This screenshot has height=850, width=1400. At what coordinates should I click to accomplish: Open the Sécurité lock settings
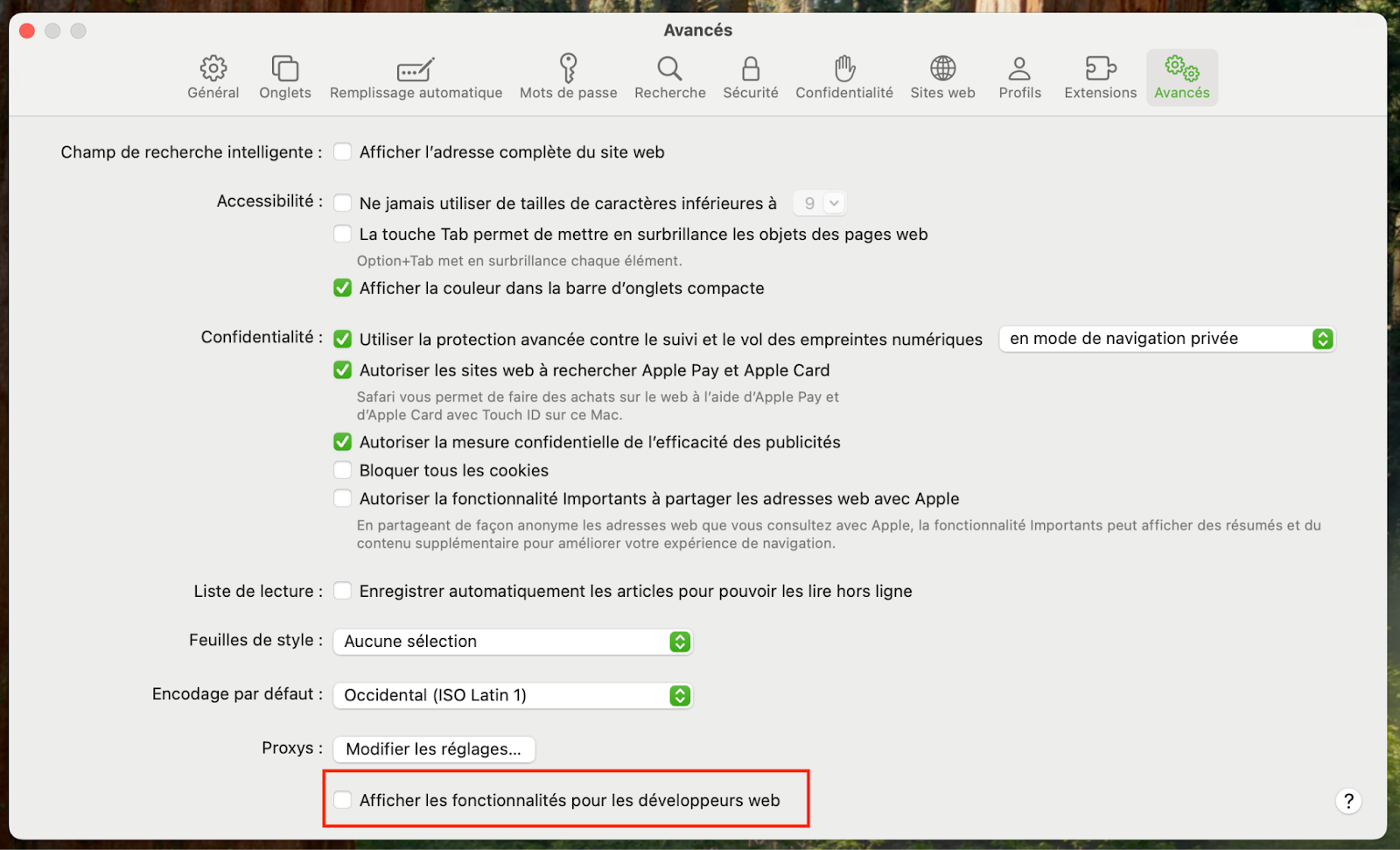coord(750,77)
